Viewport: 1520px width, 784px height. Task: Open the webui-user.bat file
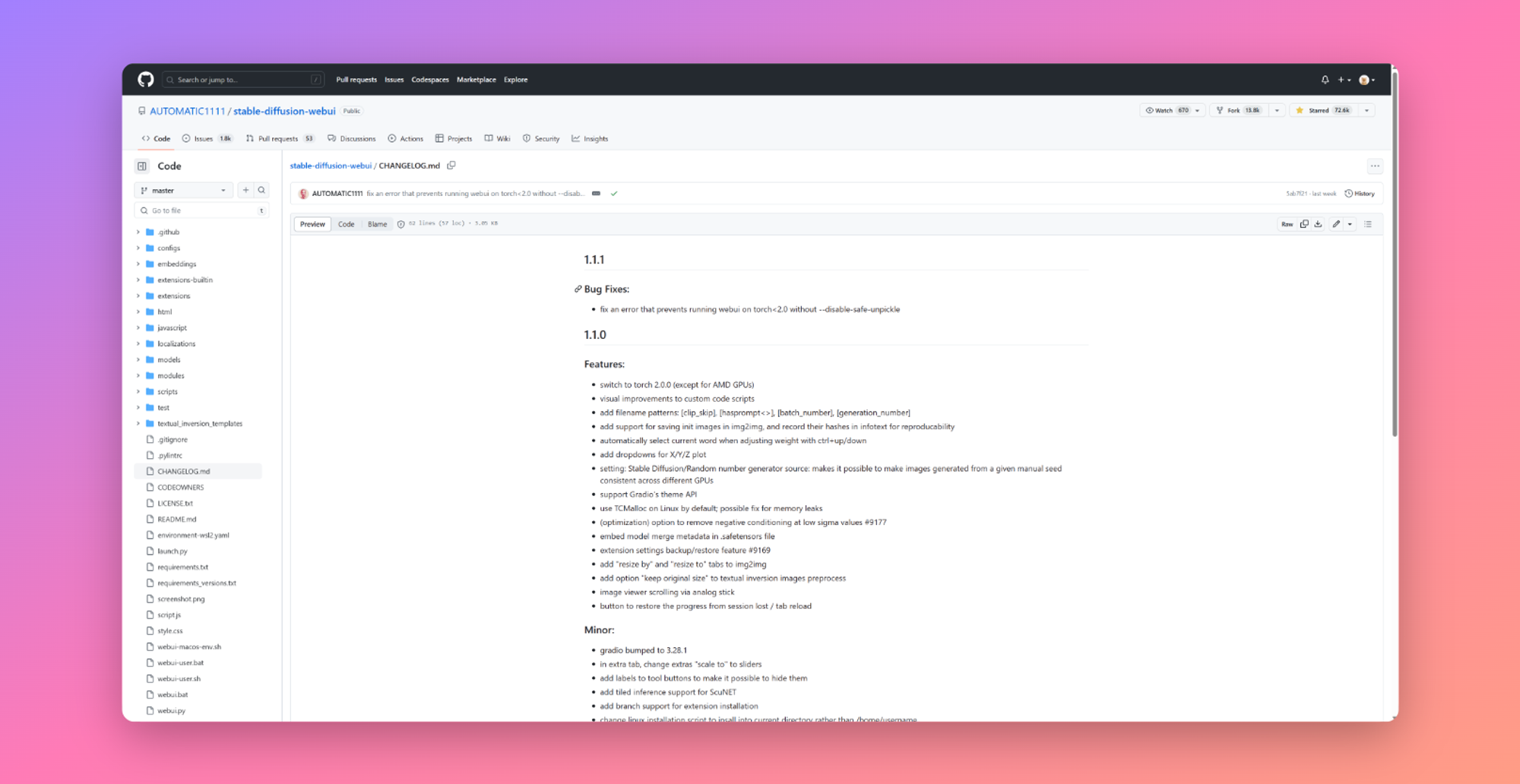(x=180, y=663)
